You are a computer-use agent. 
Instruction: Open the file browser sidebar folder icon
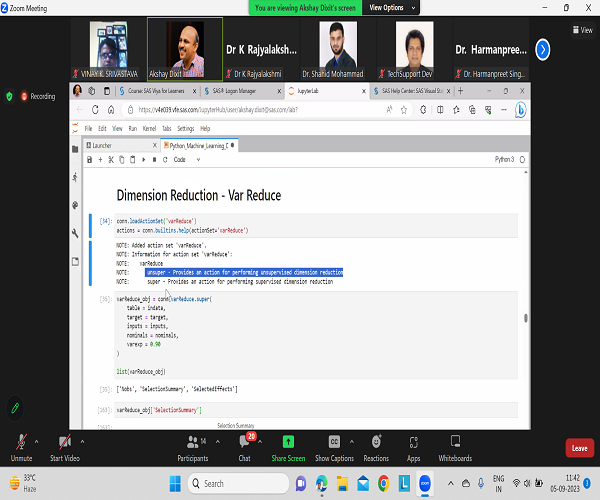[75, 149]
